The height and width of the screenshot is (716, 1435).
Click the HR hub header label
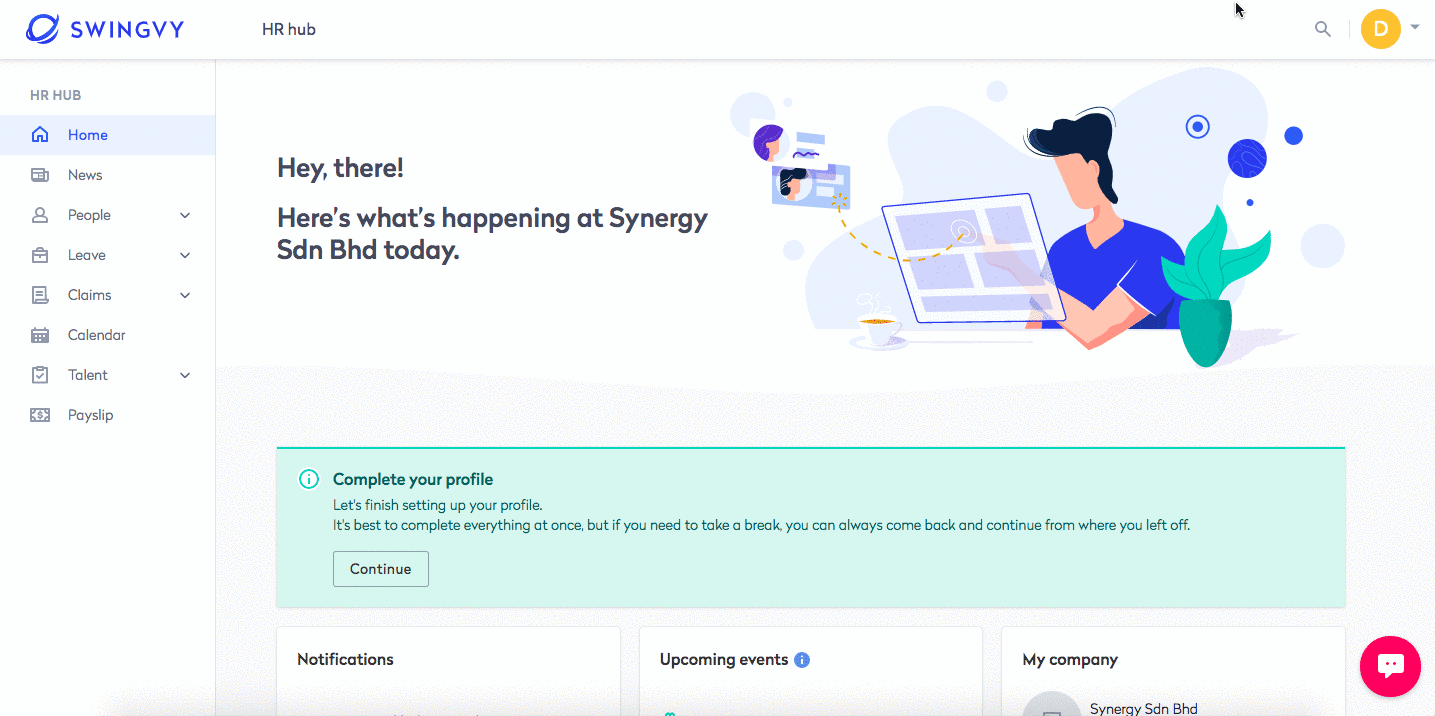pos(289,29)
